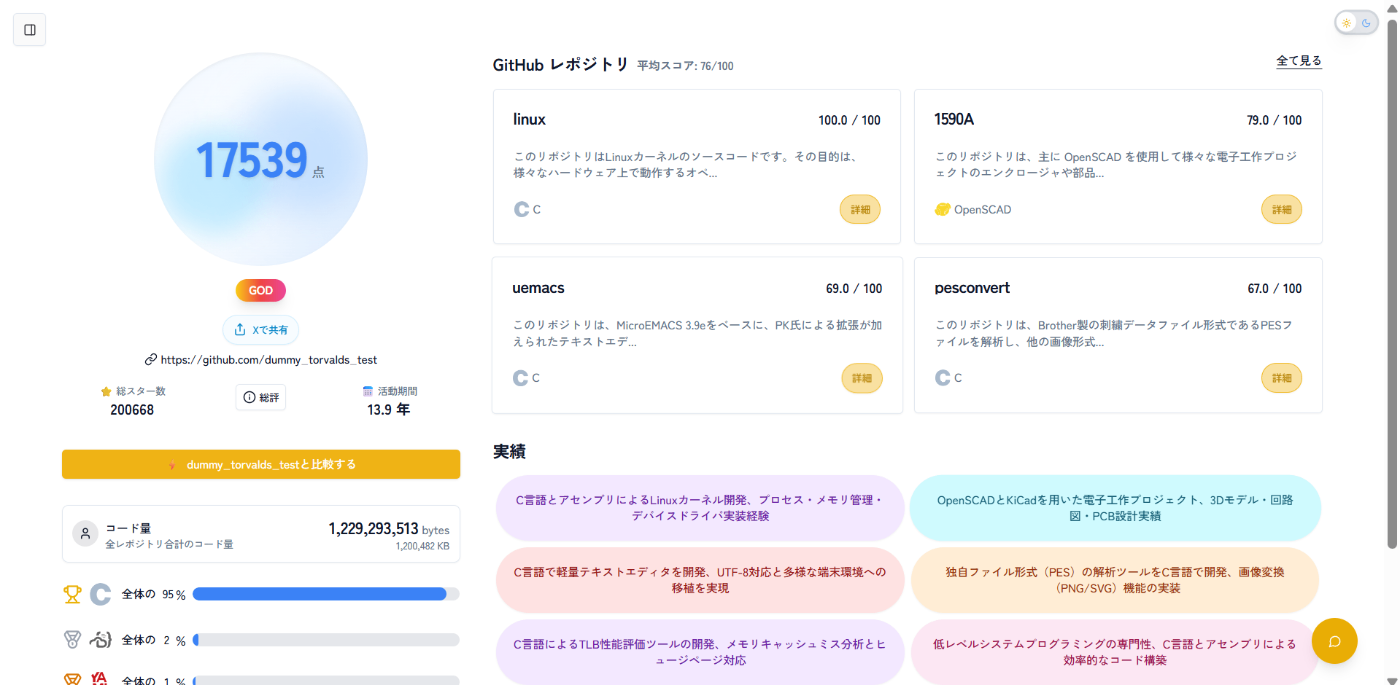
Task: Click the GitHub レポジトリ heading
Action: coord(561,65)
